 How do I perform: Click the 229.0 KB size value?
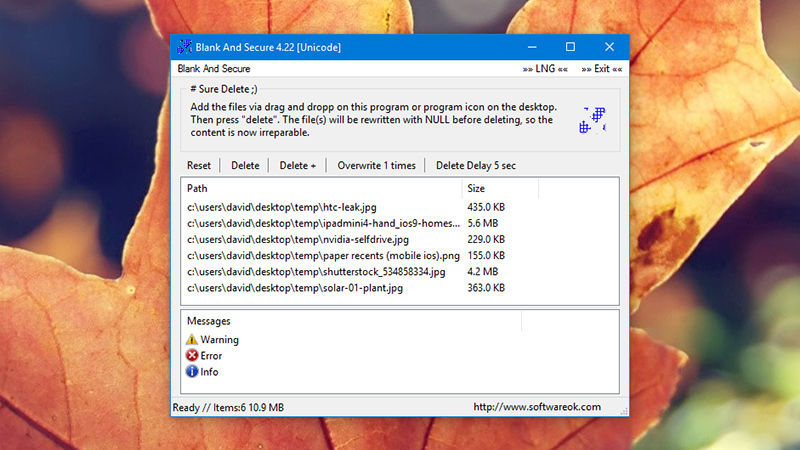pos(486,239)
